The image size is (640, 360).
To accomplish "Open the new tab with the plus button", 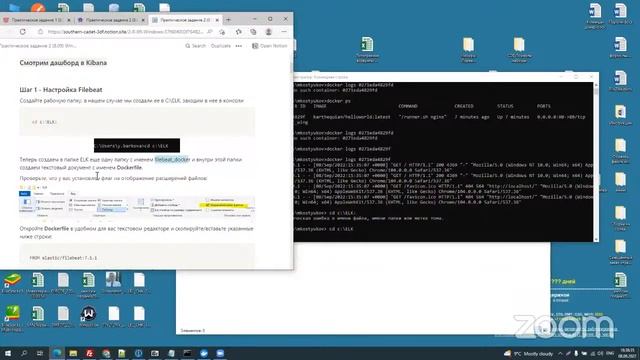I will coord(228,20).
